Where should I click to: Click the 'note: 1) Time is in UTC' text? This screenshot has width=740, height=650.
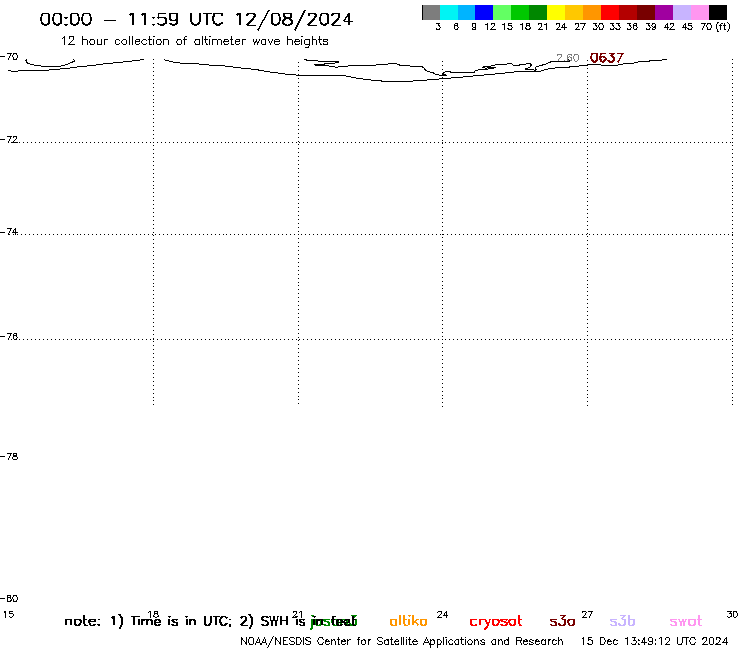pyautogui.click(x=148, y=621)
